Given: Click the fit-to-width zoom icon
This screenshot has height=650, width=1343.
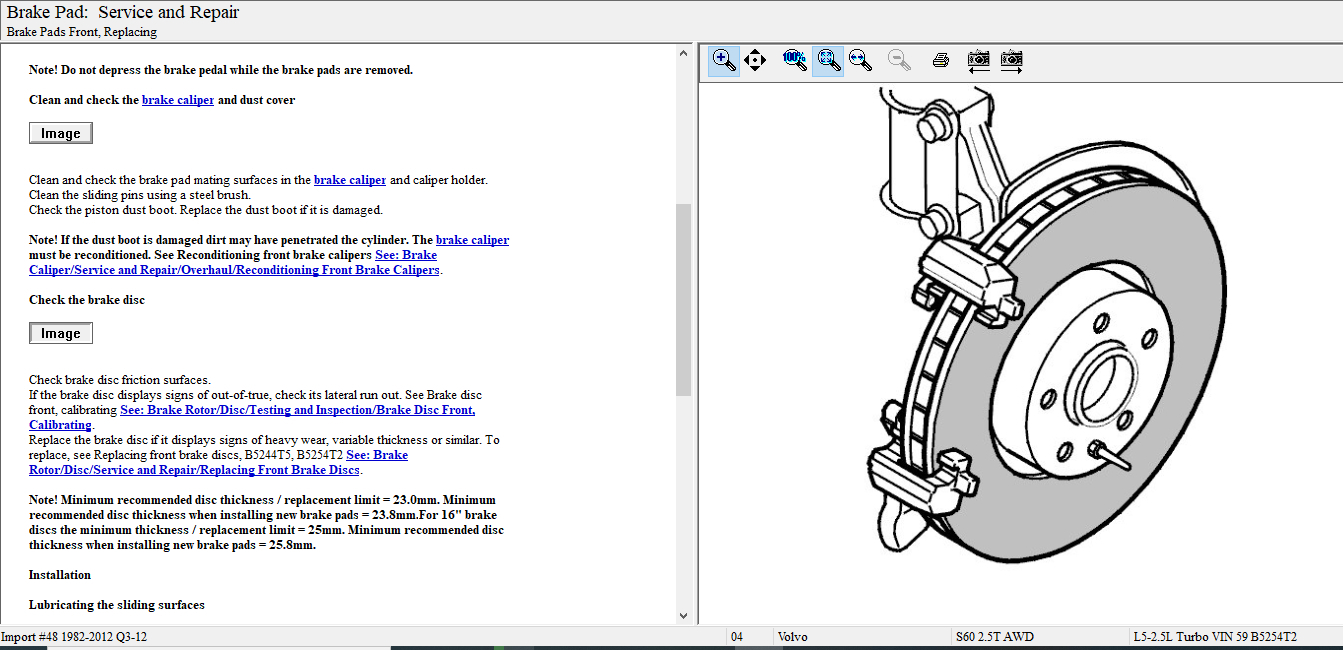Looking at the screenshot, I should 860,60.
